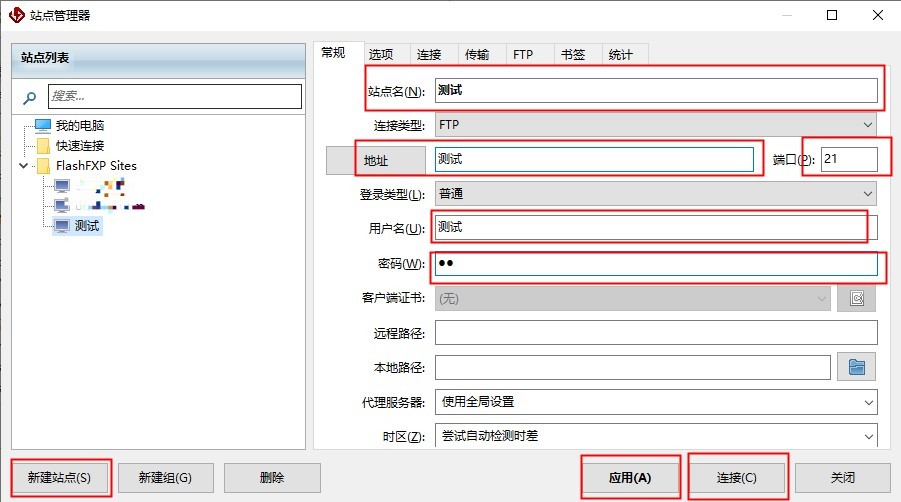This screenshot has width=901, height=502.
Task: Select 快速连接 in site list
Action: coord(80,145)
